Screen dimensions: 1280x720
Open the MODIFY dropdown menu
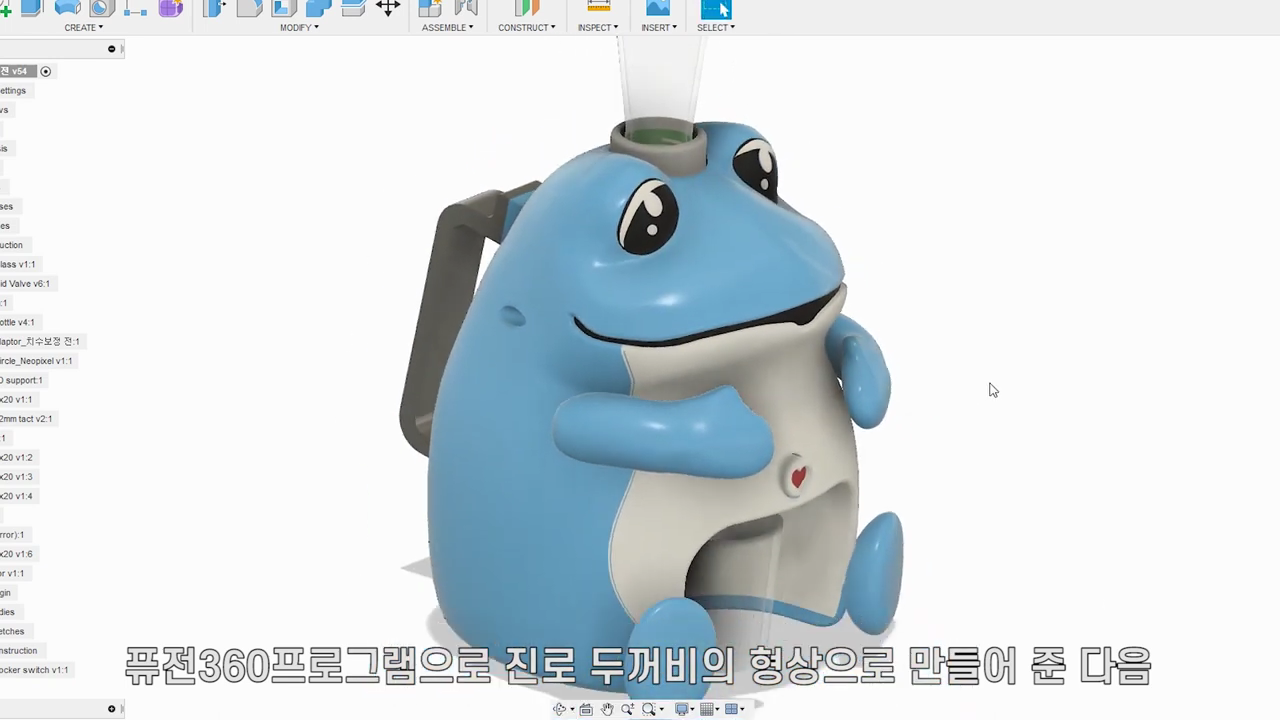(299, 28)
